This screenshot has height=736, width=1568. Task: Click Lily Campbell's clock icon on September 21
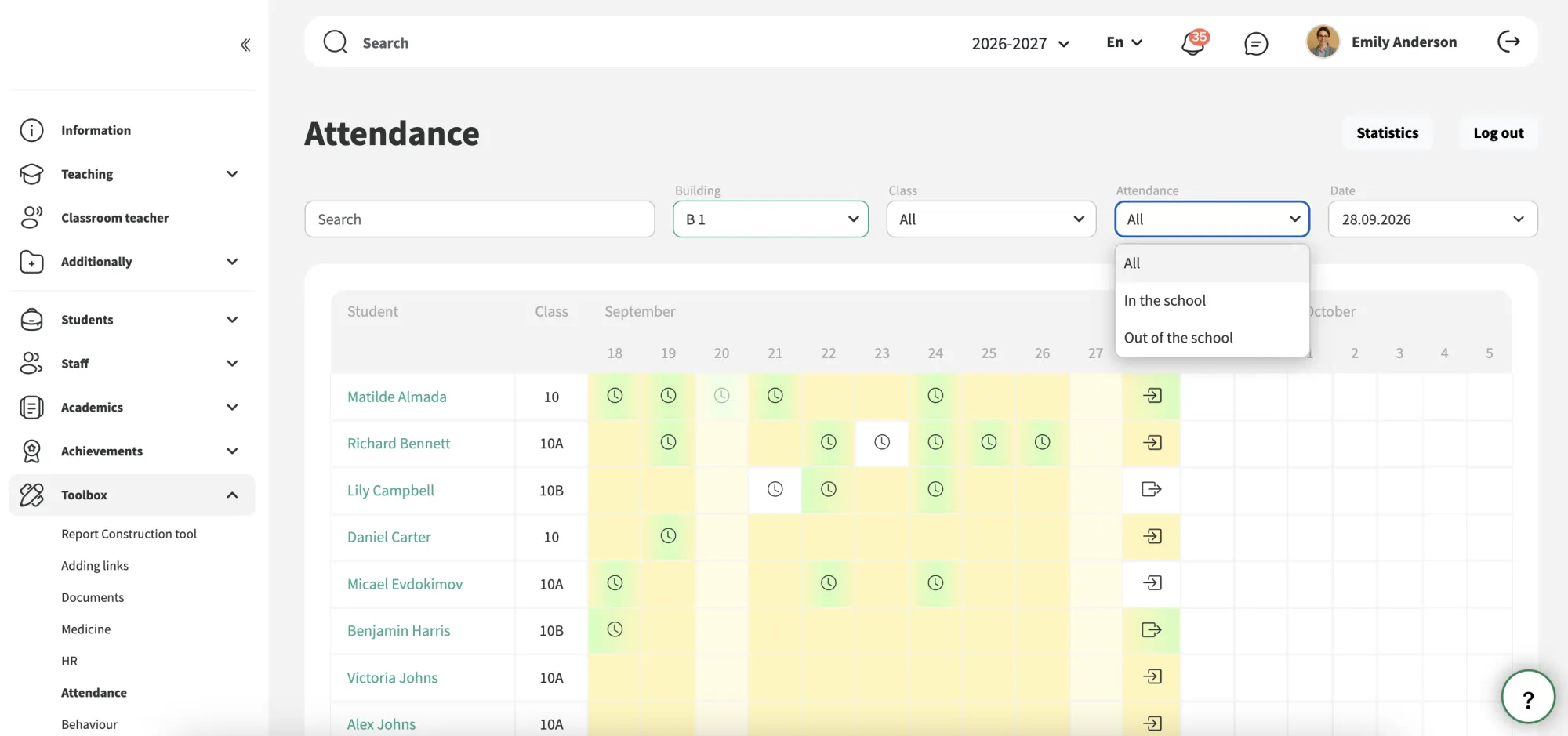775,489
